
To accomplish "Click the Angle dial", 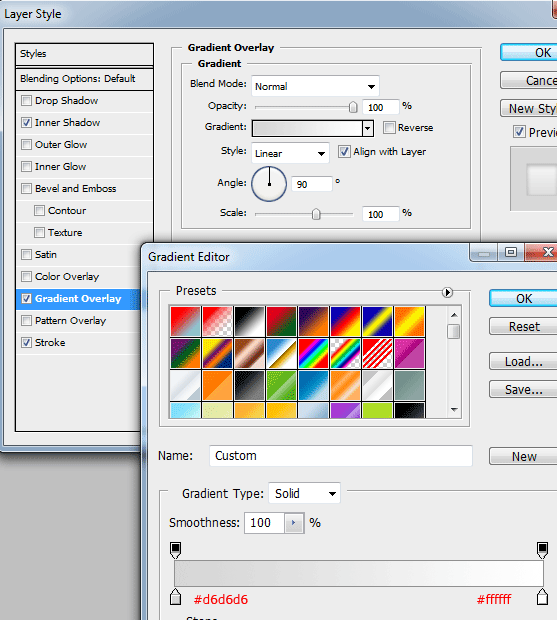I will (x=269, y=184).
